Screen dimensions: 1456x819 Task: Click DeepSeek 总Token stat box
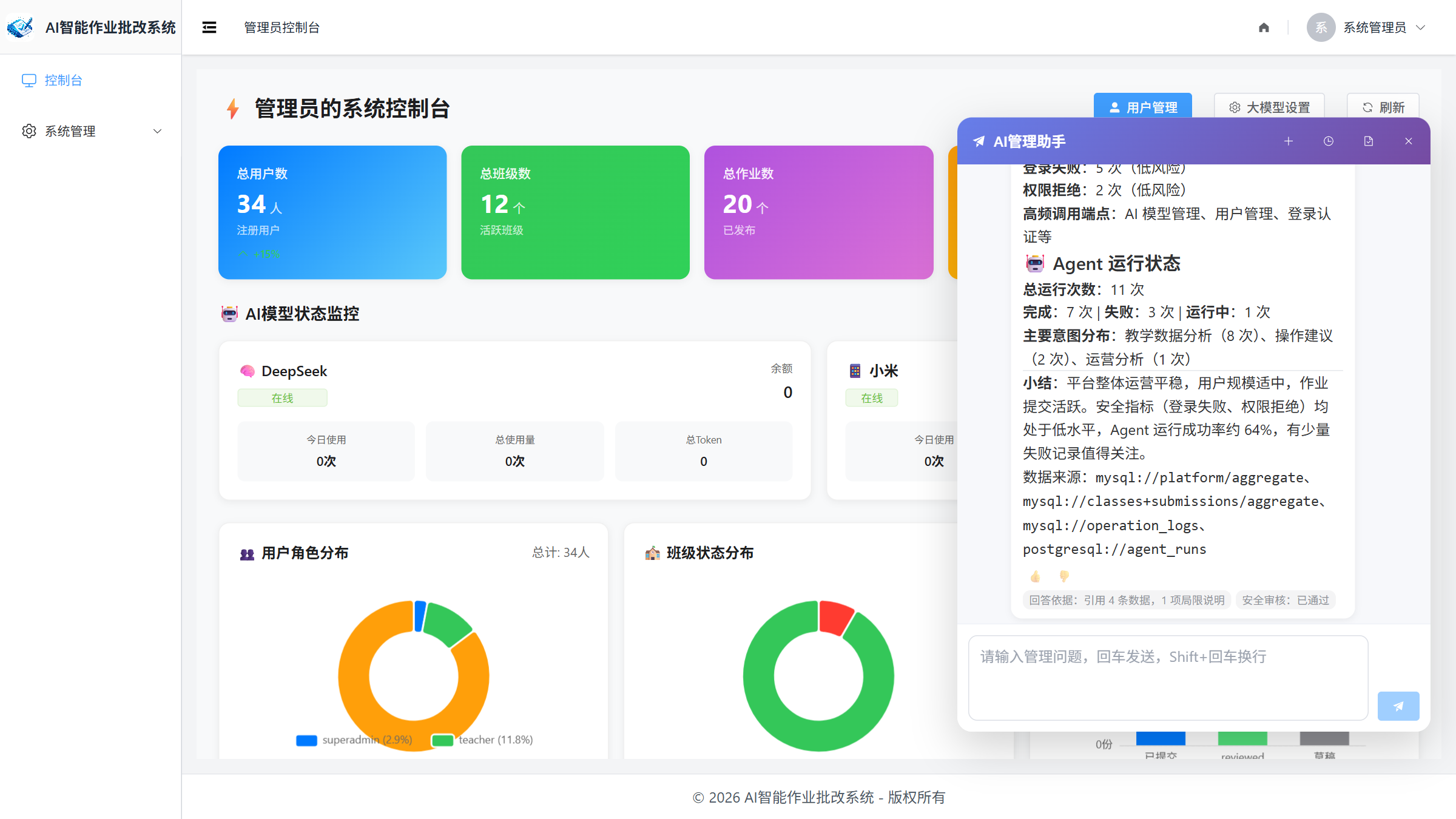pos(704,451)
